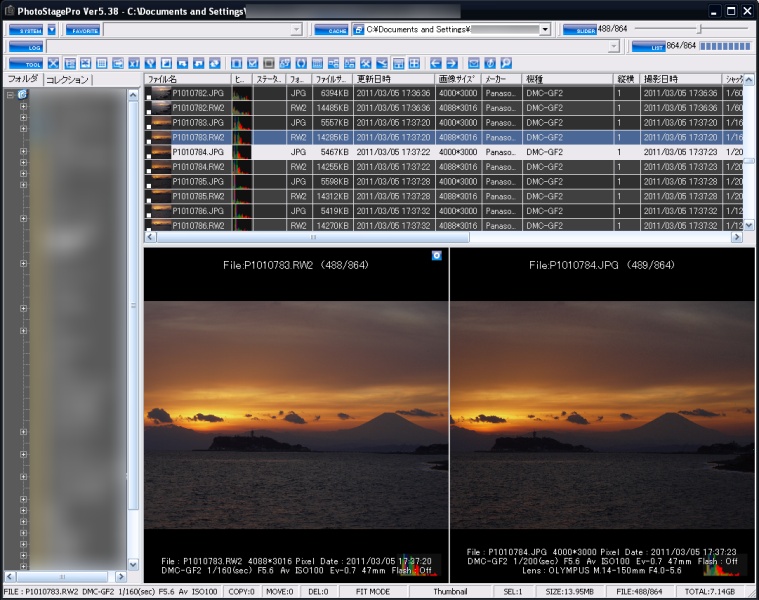Tick the mark box on P1010782.RW2 row
This screenshot has width=759, height=600.
[149, 112]
